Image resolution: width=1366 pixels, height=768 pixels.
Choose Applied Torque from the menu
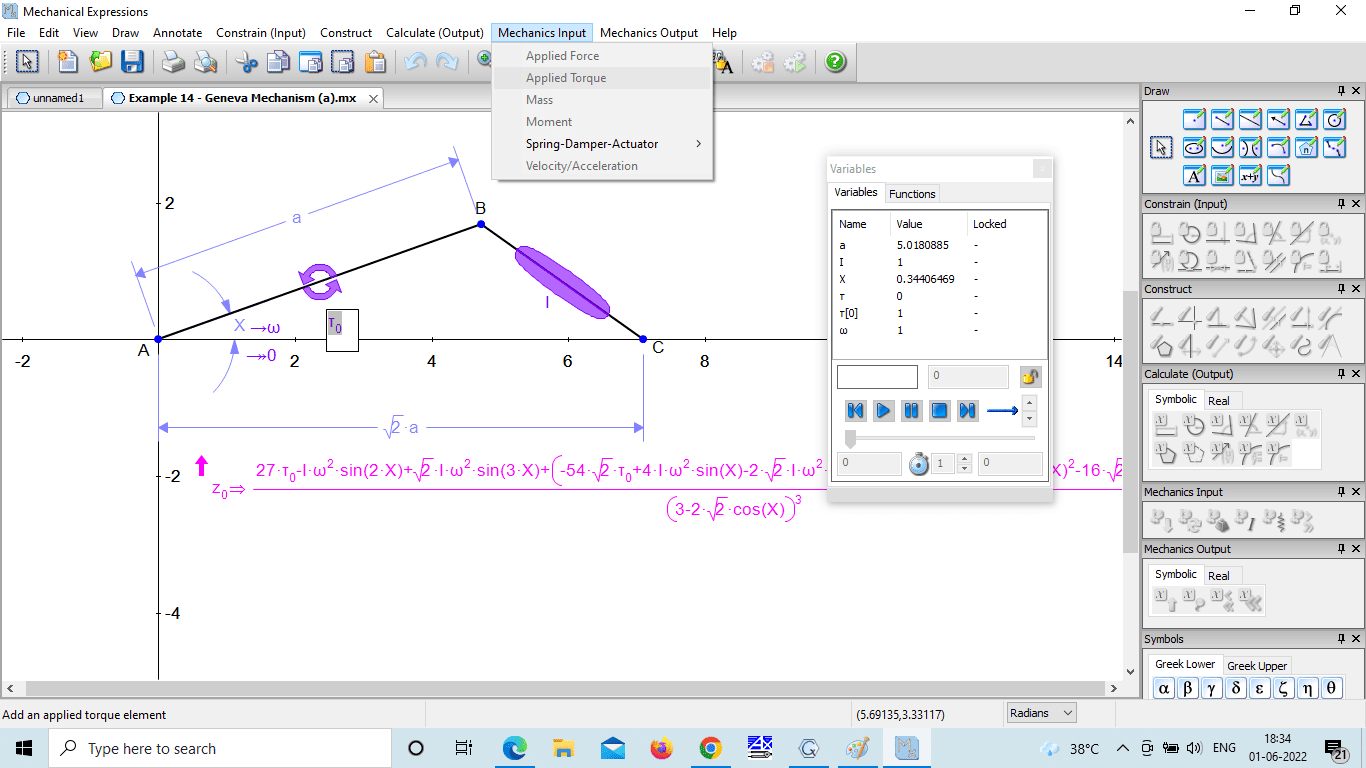pyautogui.click(x=602, y=78)
